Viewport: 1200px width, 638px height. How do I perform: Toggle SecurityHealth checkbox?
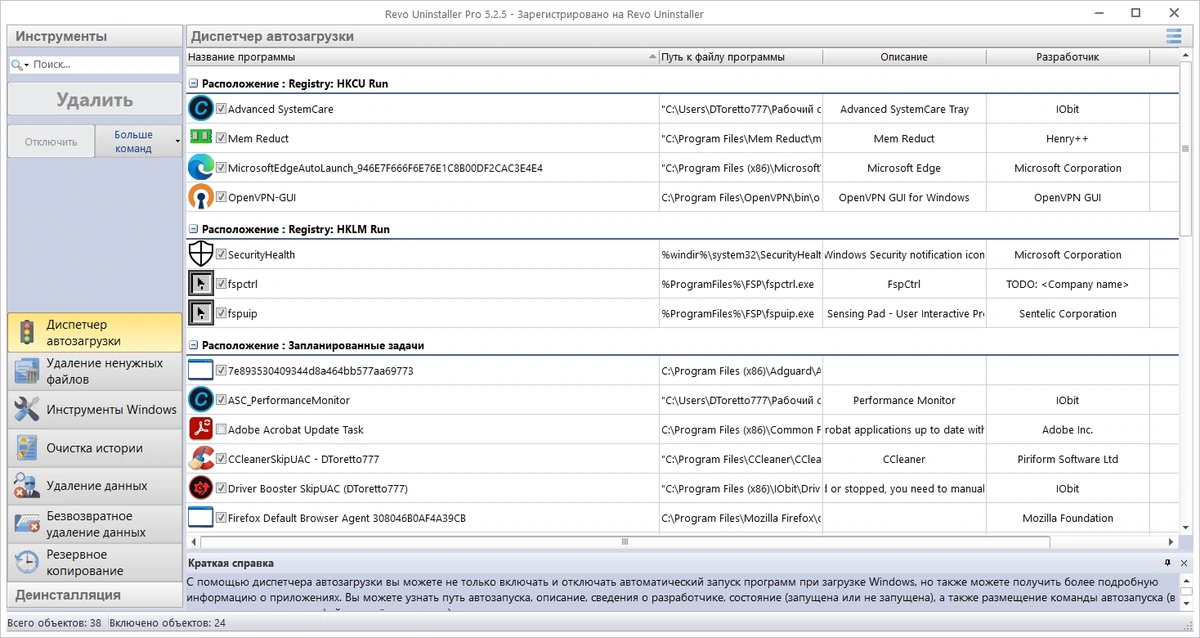pos(221,255)
